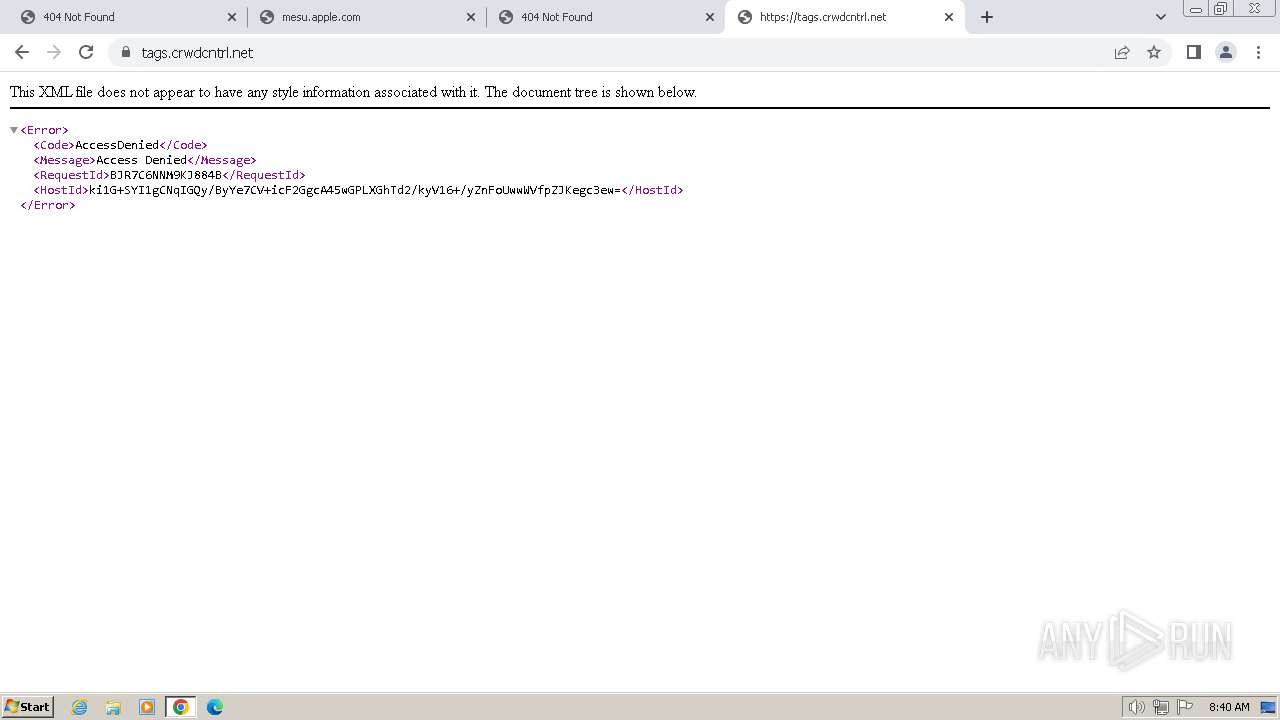Launch Microsoft Edge from taskbar
This screenshot has height=720, width=1280.
[215, 707]
